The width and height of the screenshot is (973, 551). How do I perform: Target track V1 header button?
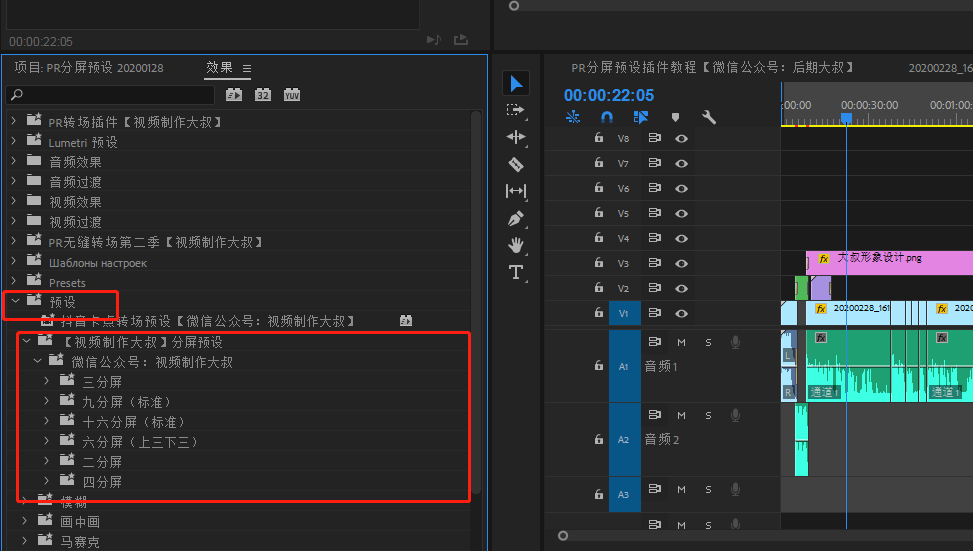624,313
